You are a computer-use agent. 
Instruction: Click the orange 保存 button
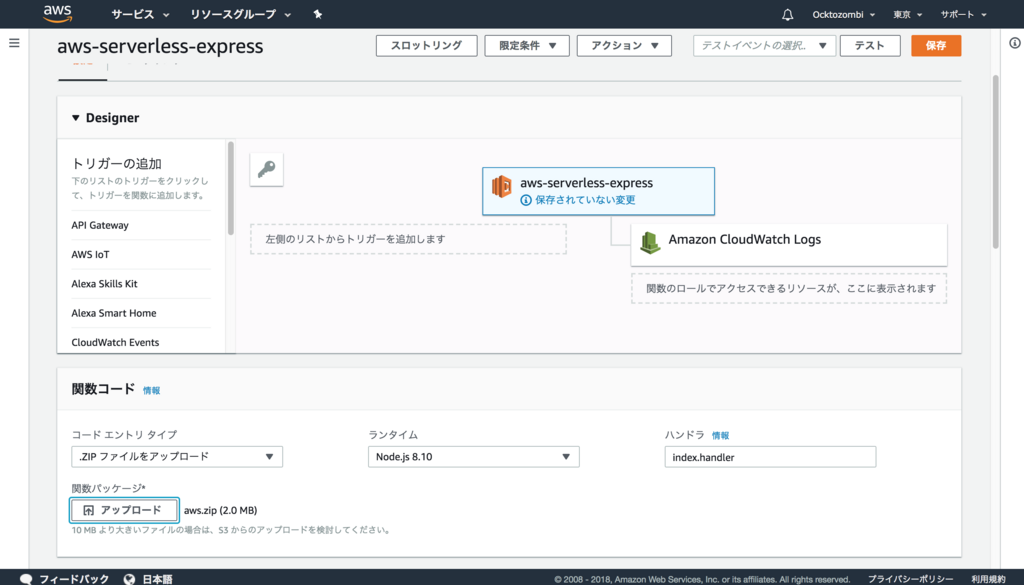pyautogui.click(x=936, y=46)
